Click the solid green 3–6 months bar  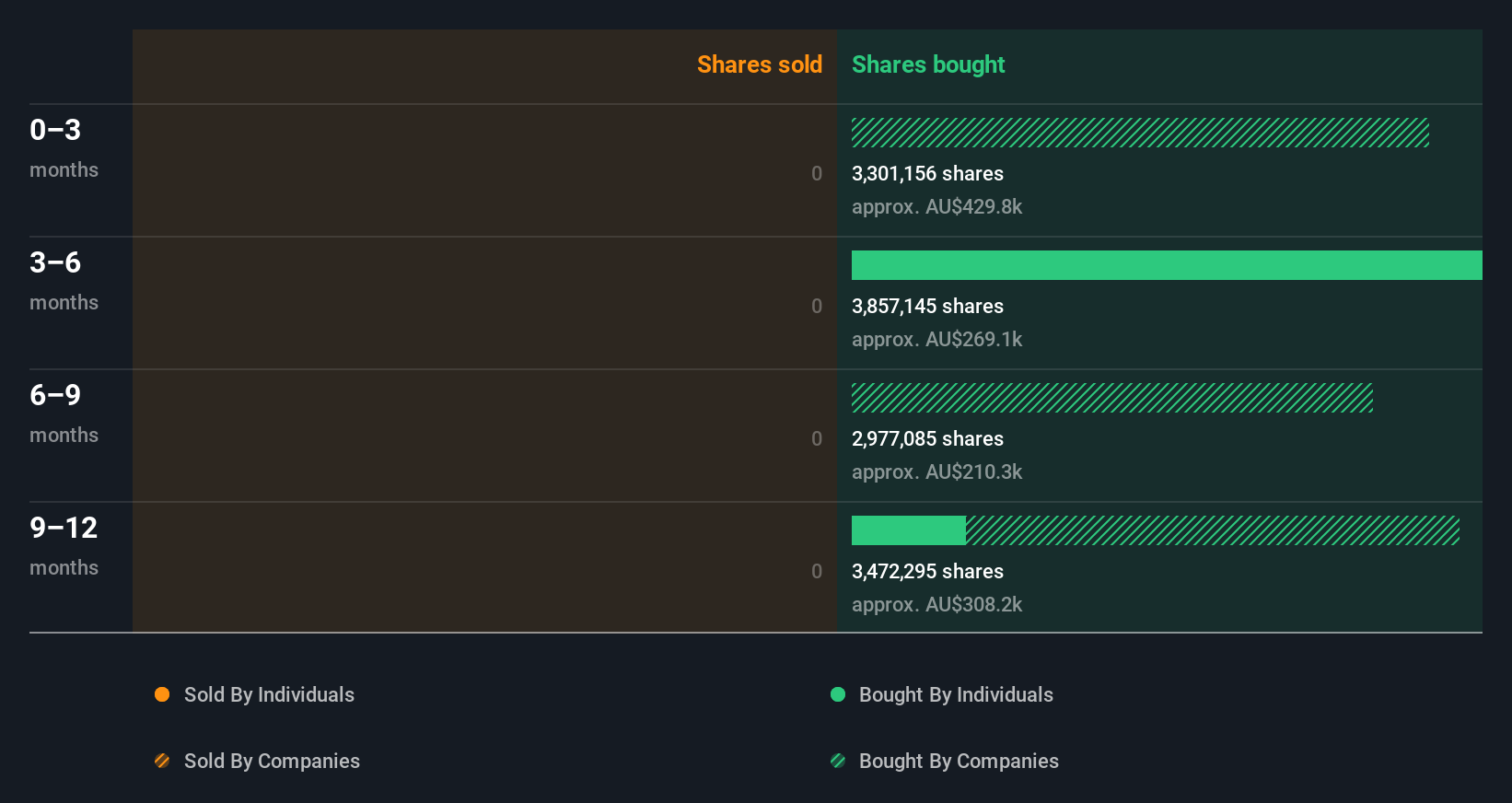coord(1167,265)
